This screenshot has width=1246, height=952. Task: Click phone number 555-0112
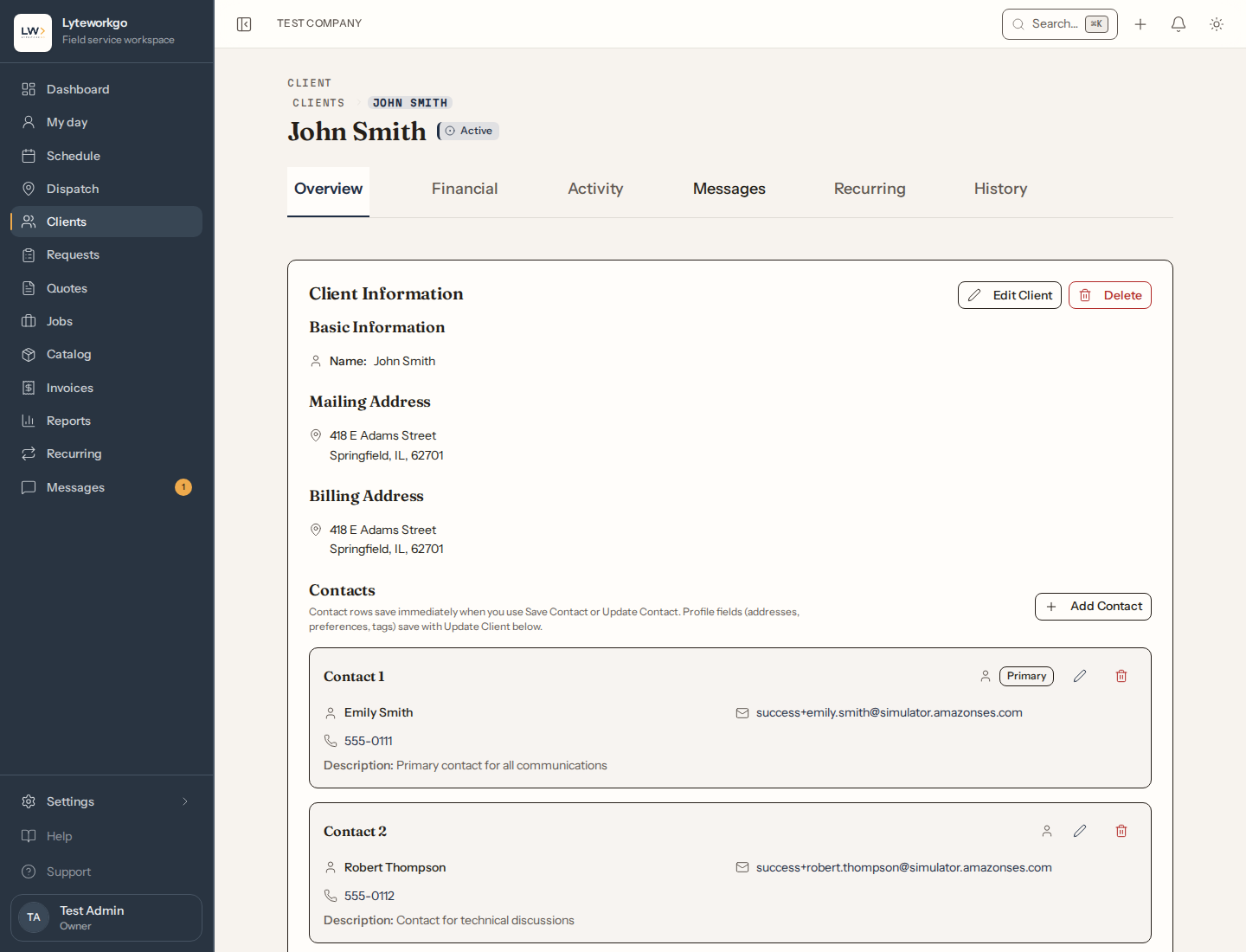(369, 896)
